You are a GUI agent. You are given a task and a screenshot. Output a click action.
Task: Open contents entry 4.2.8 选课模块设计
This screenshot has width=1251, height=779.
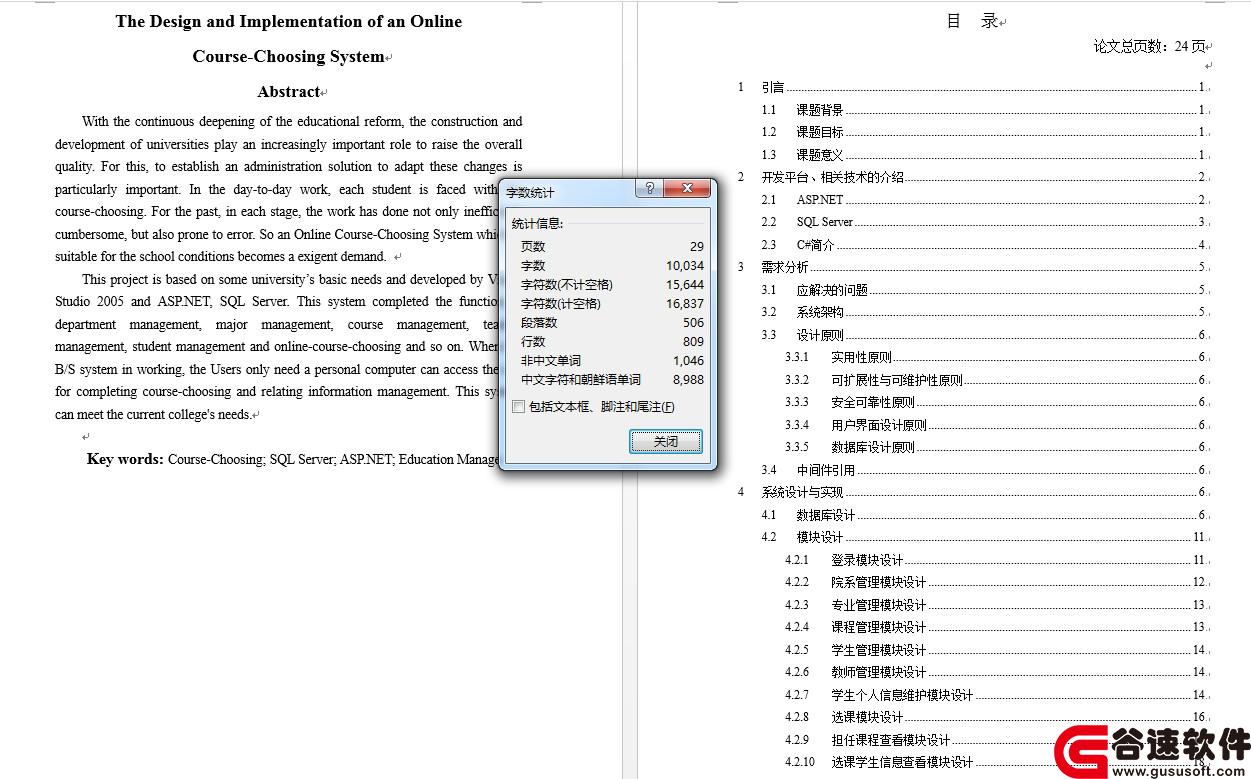pos(996,717)
